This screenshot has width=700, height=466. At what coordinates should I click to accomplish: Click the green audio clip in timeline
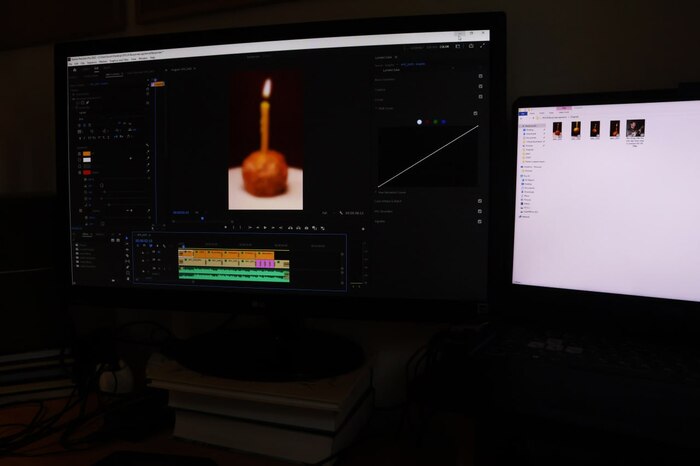[234, 274]
